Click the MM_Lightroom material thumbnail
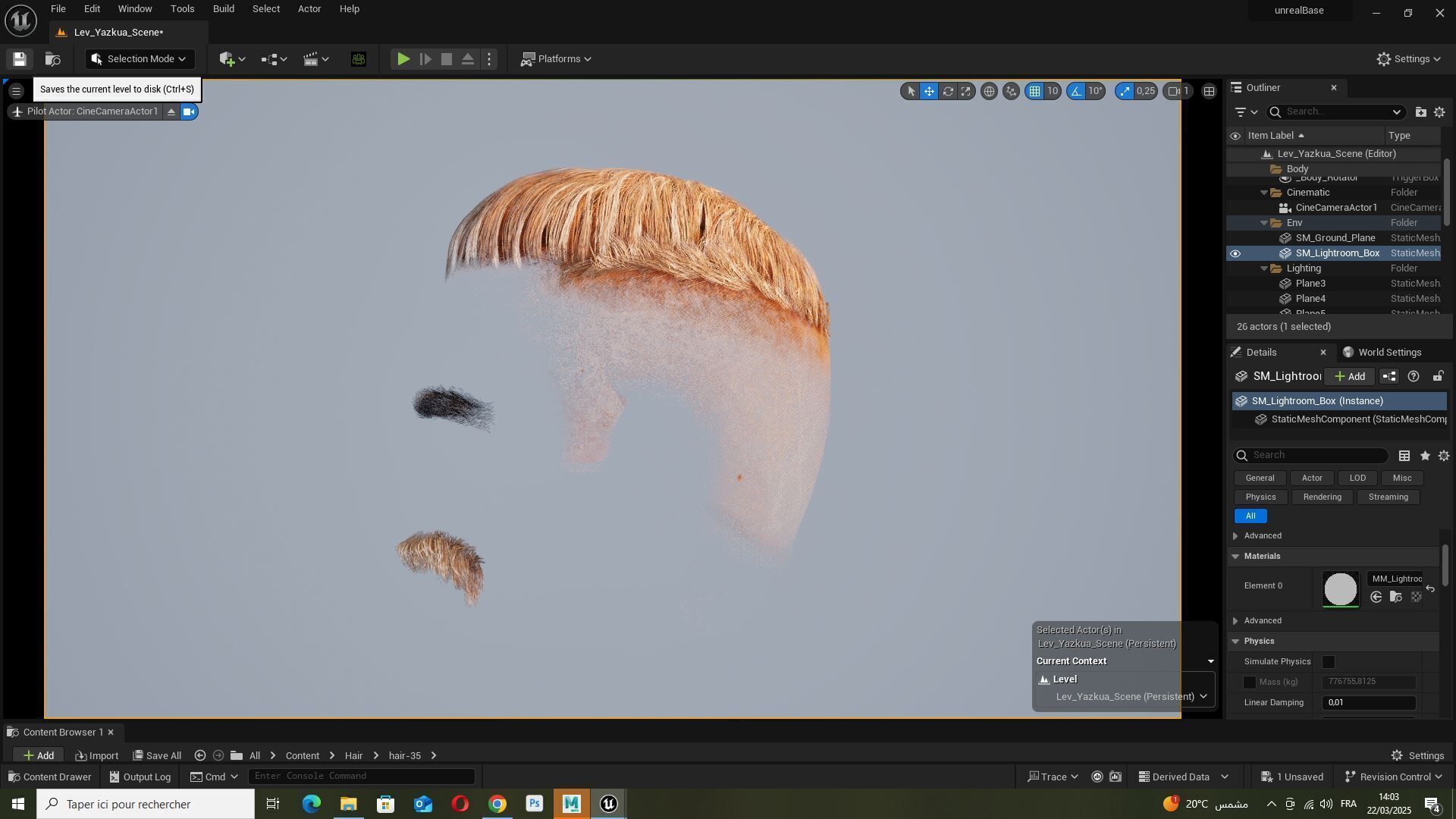This screenshot has height=819, width=1456. click(1340, 589)
